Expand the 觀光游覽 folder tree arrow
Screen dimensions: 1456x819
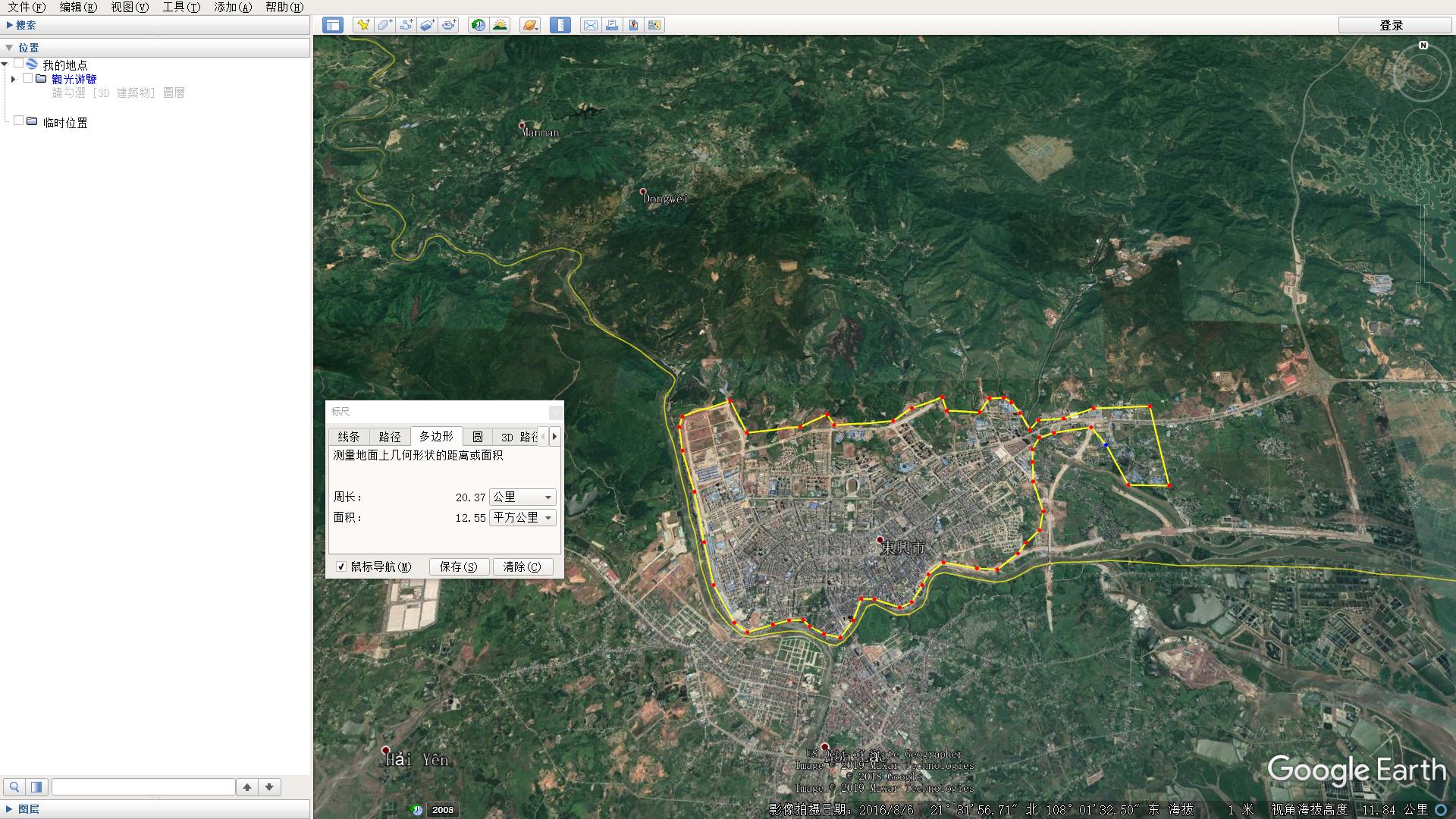tap(13, 79)
